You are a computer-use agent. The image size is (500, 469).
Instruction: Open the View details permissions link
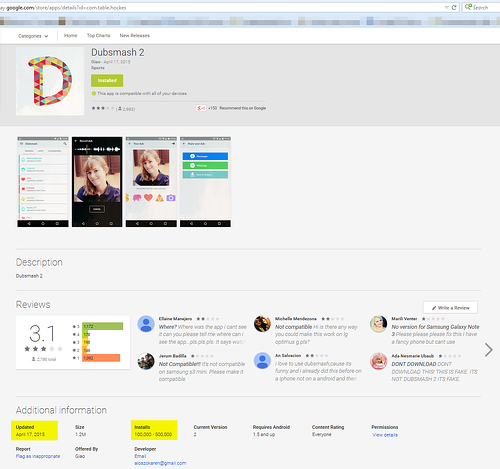click(385, 435)
